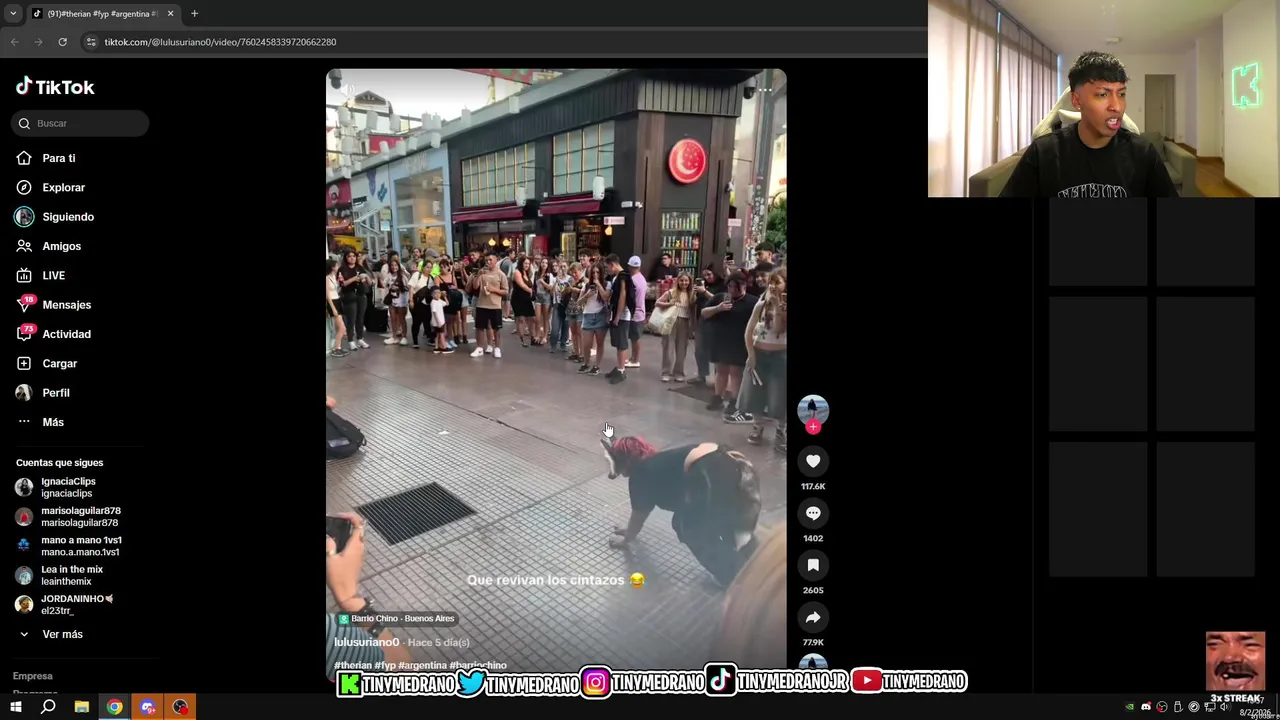Toggle video sound with speaker icon

point(347,90)
